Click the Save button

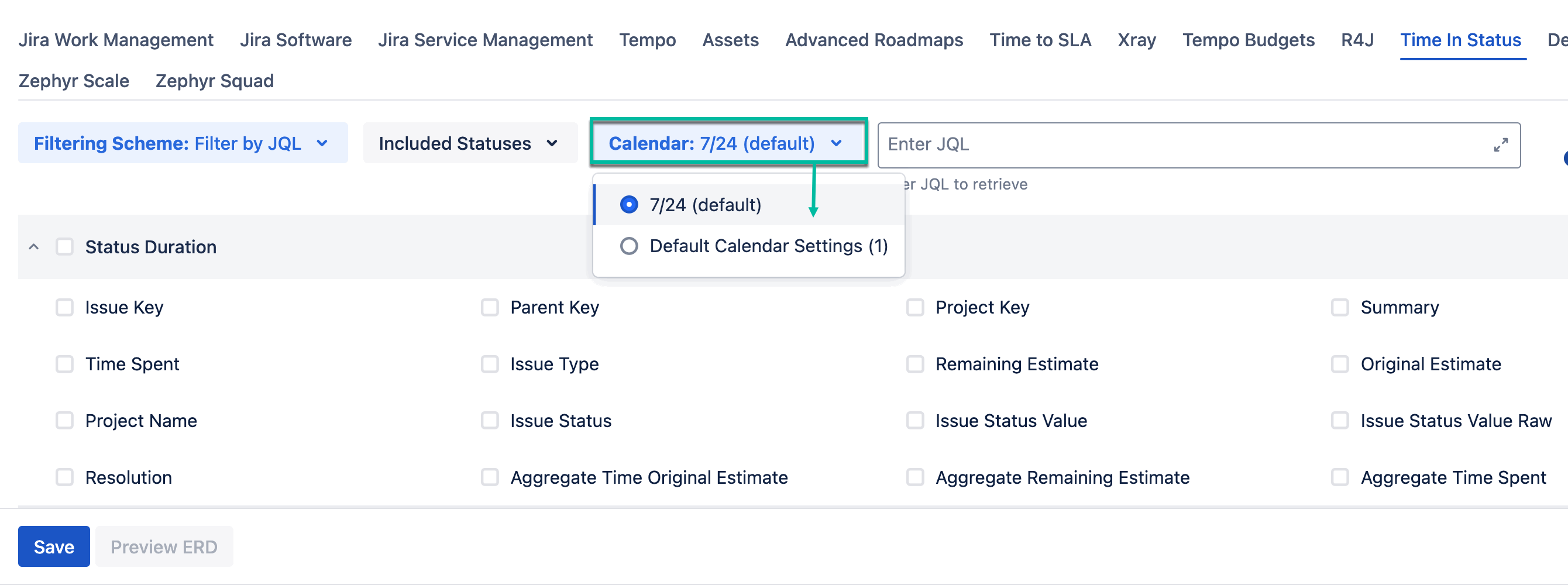(x=54, y=546)
